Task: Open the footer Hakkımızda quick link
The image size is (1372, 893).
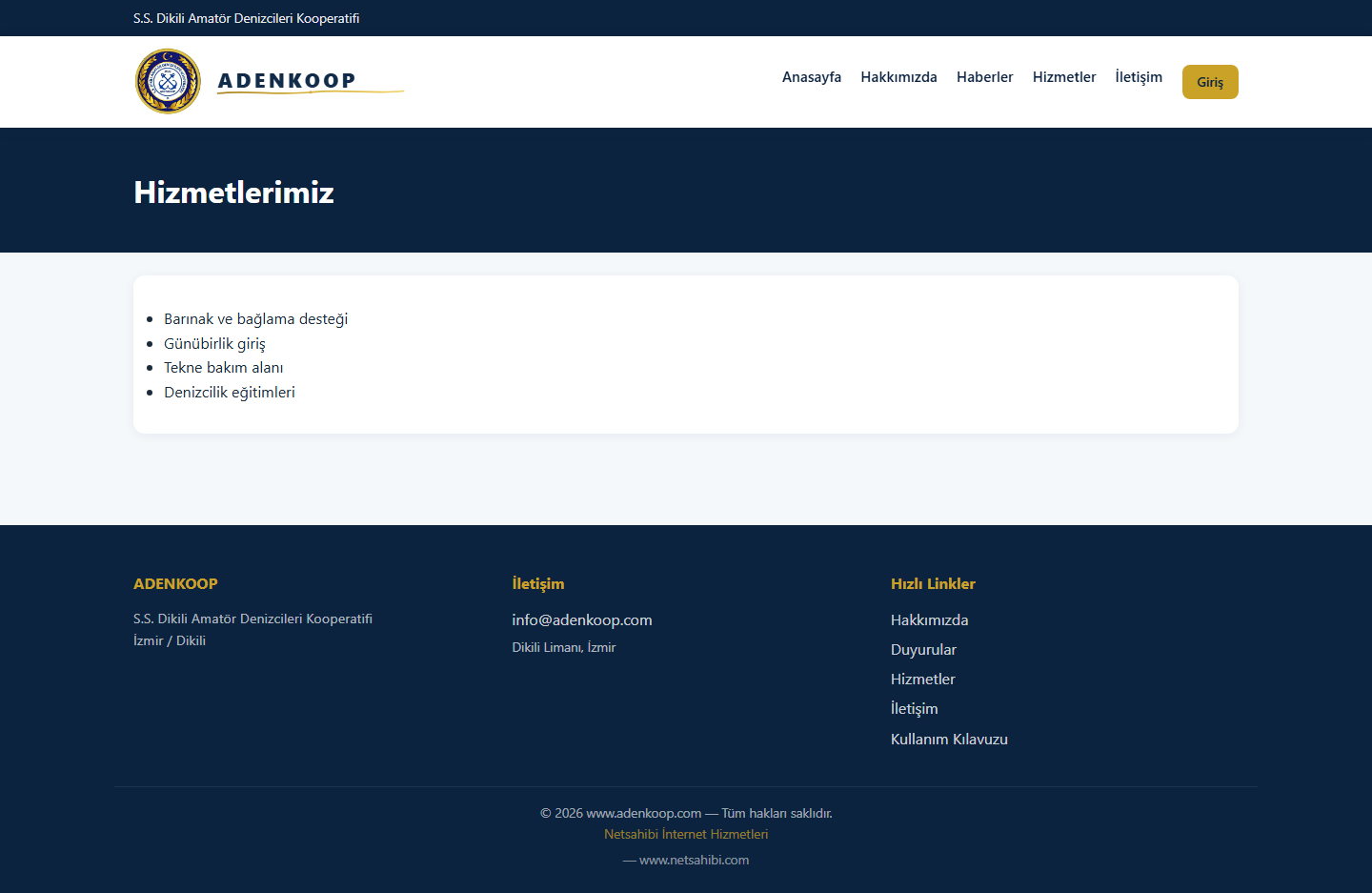Action: tap(929, 620)
